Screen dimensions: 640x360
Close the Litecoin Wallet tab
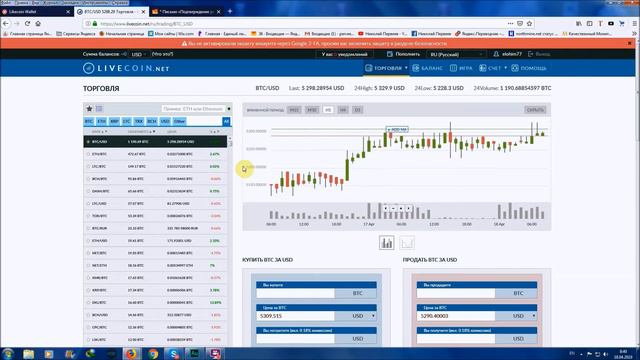(68, 12)
